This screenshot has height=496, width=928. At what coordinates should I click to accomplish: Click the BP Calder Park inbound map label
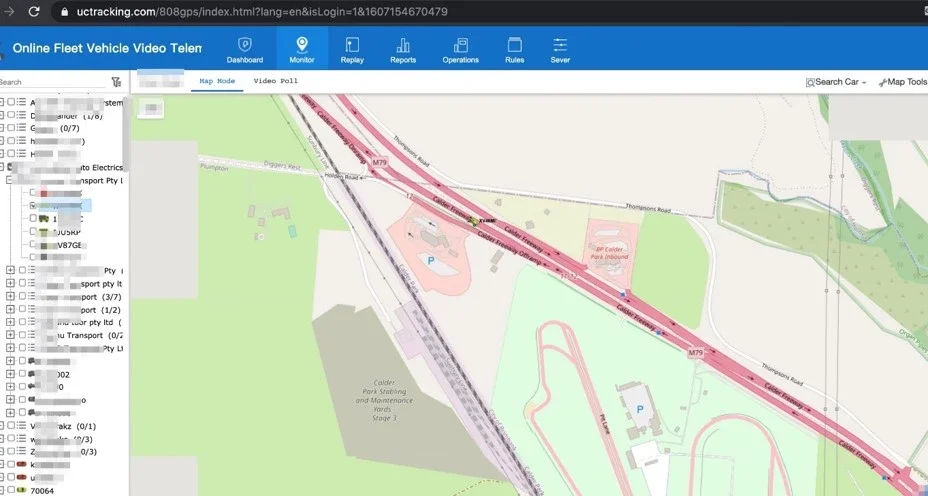tap(610, 253)
